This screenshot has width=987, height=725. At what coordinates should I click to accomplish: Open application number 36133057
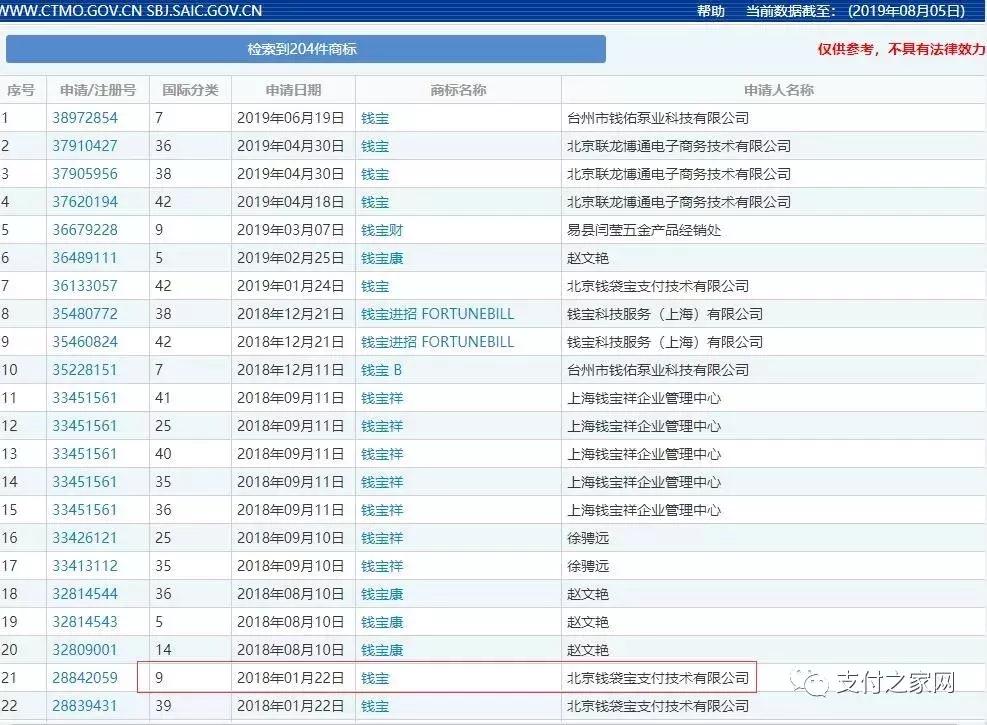point(85,286)
